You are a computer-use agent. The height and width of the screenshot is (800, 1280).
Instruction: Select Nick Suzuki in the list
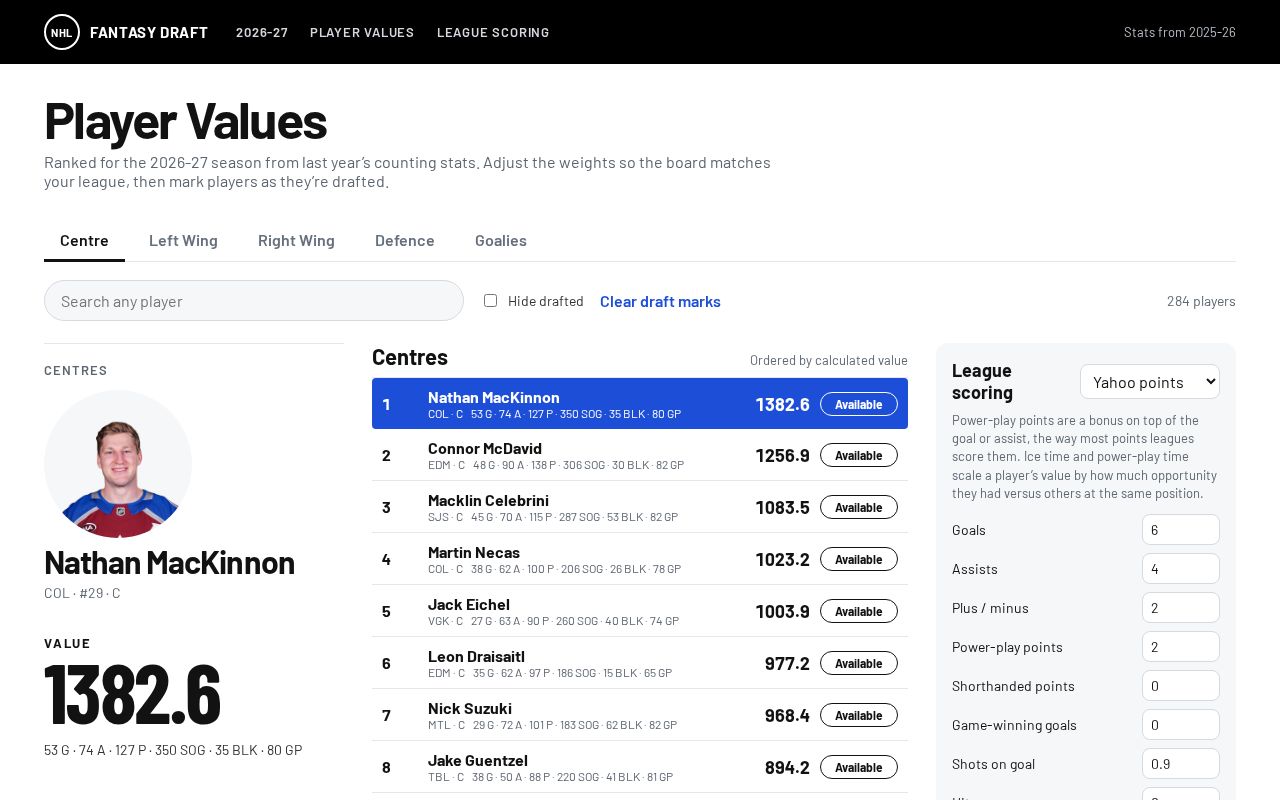pos(640,715)
